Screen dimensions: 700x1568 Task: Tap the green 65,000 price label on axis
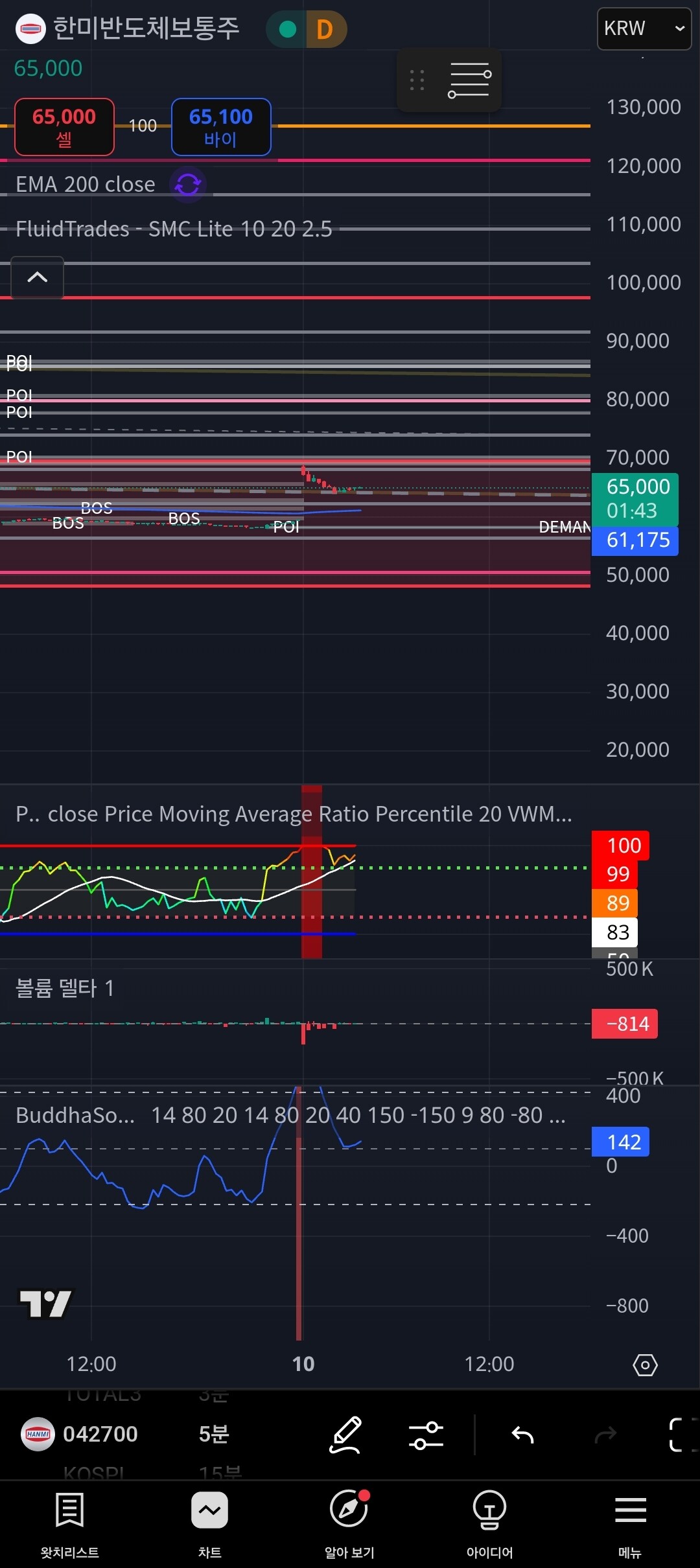(x=635, y=499)
